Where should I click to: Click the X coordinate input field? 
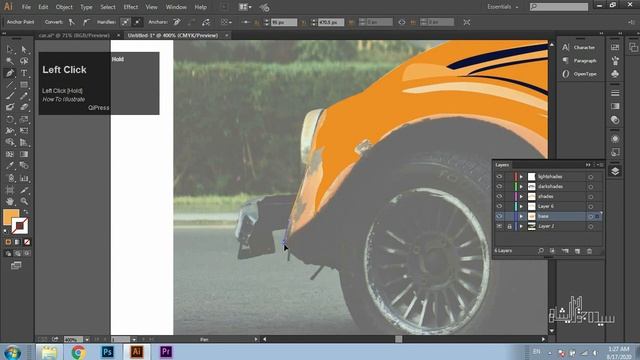pos(284,22)
